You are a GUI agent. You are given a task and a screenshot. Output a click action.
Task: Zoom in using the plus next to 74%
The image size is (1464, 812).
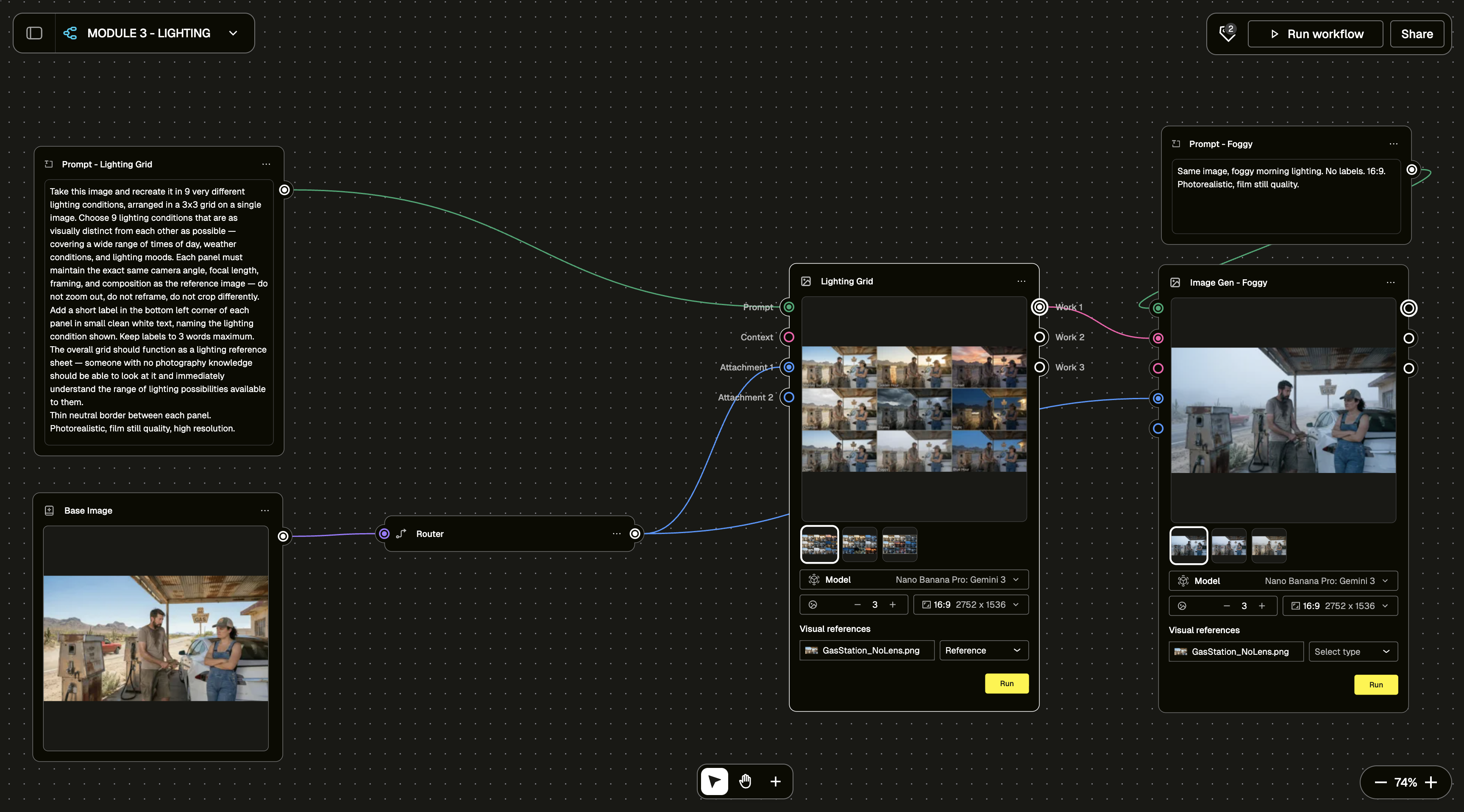click(1431, 782)
